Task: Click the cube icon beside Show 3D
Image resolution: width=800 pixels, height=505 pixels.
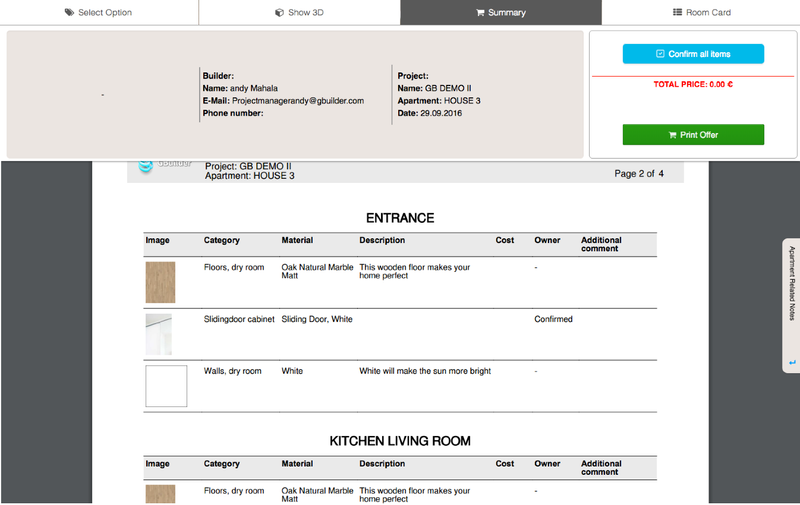Action: click(x=279, y=12)
